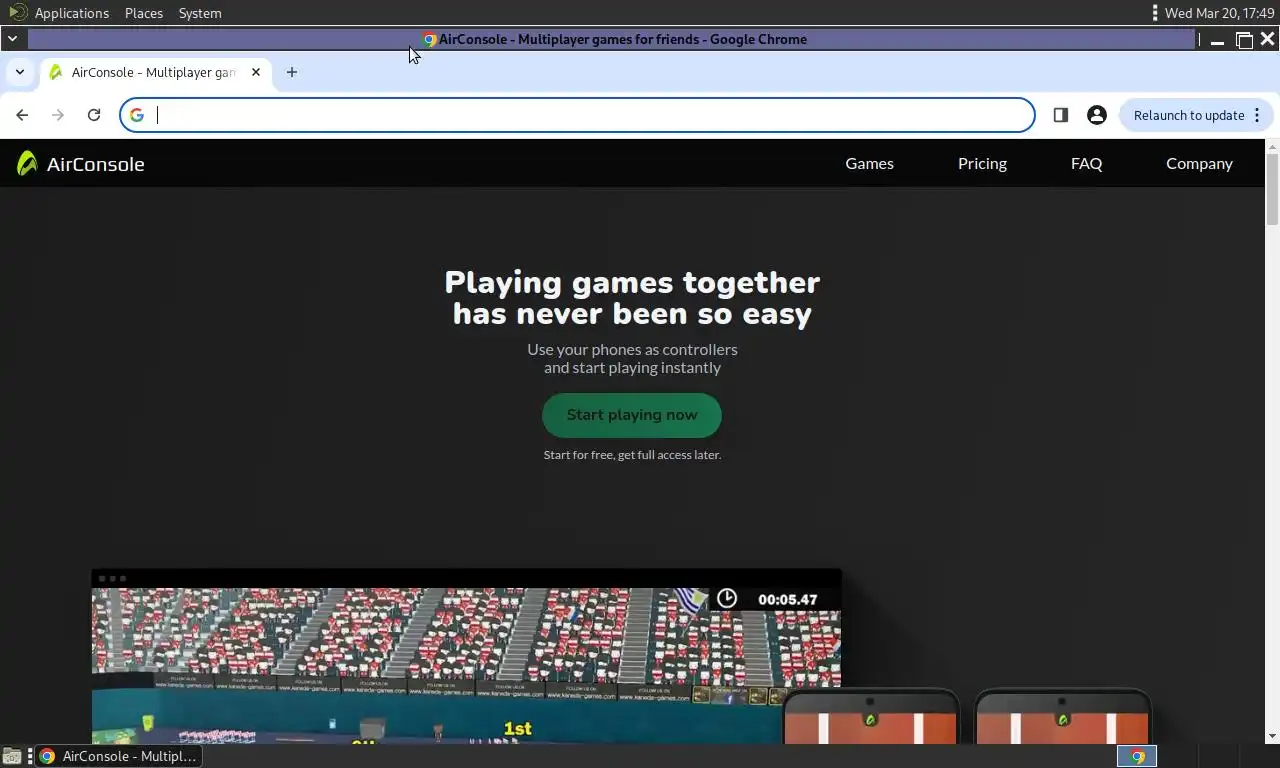The height and width of the screenshot is (768, 1280).
Task: Open the Company menu item
Action: coord(1199,163)
